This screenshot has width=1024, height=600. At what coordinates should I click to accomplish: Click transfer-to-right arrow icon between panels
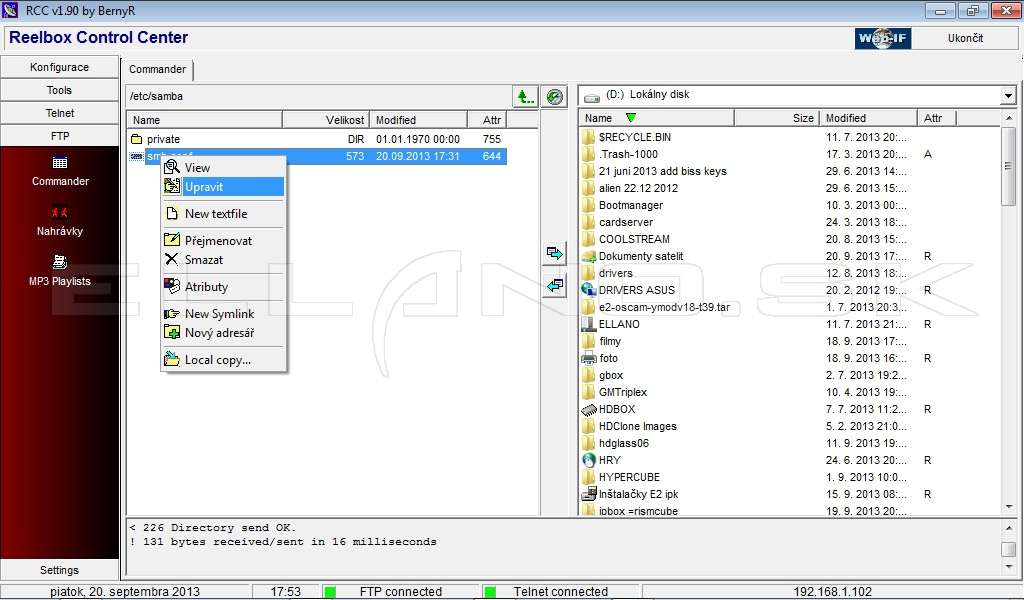(x=554, y=253)
